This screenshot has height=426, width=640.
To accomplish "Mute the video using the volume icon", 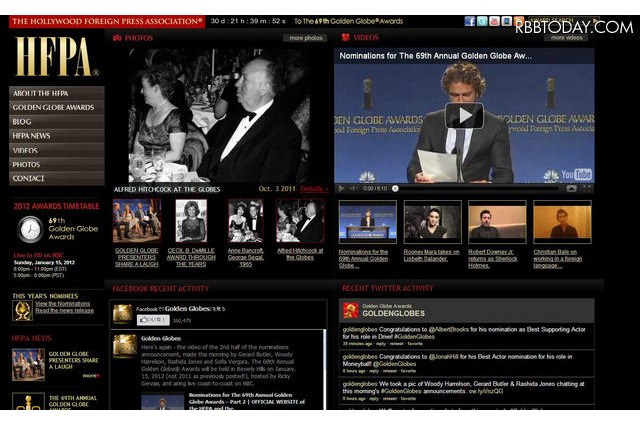I will coord(353,189).
